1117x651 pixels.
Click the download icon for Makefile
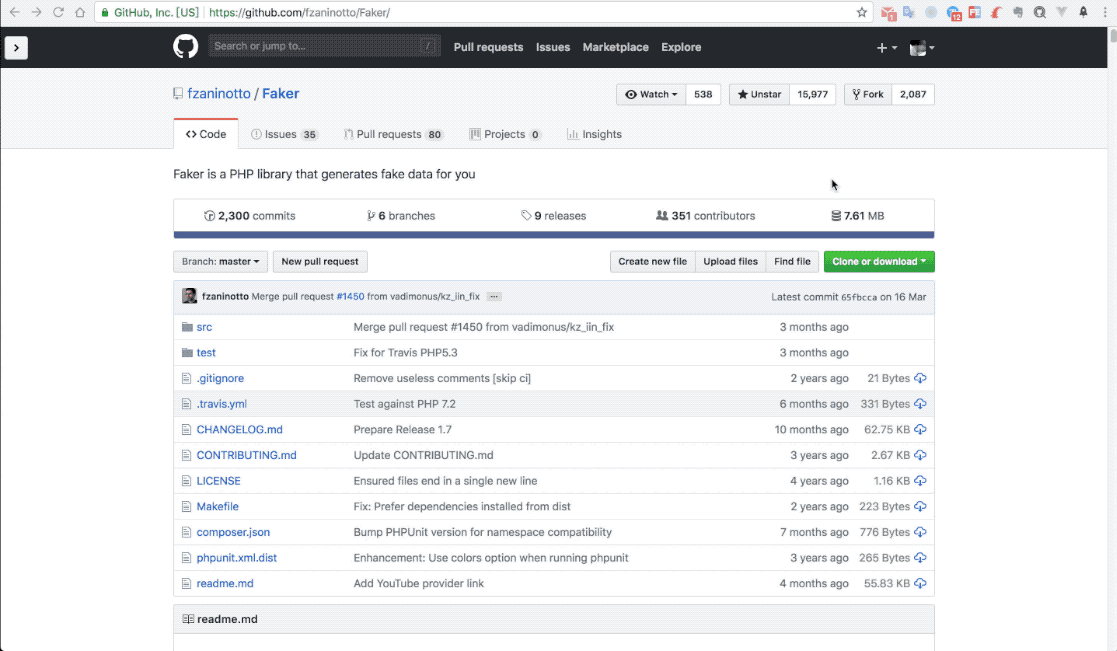tap(920, 506)
